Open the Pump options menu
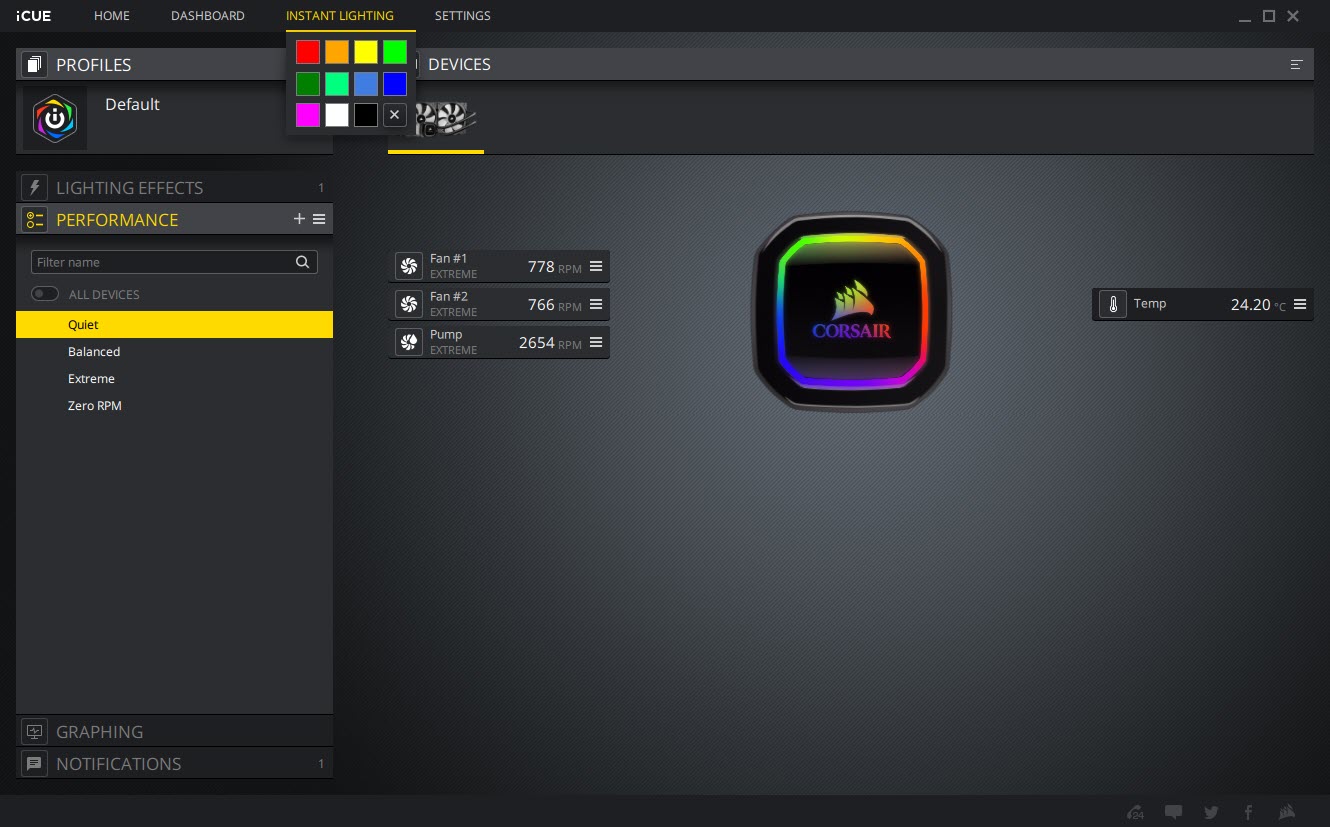The height and width of the screenshot is (827, 1330). (x=596, y=342)
